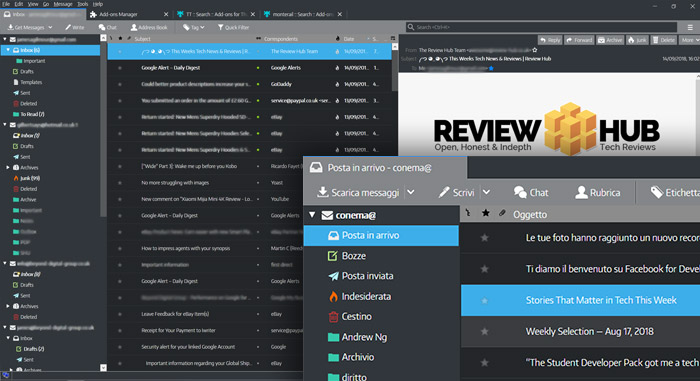Open Get Messages dropdown arrow
This screenshot has width=700, height=381.
click(50, 27)
